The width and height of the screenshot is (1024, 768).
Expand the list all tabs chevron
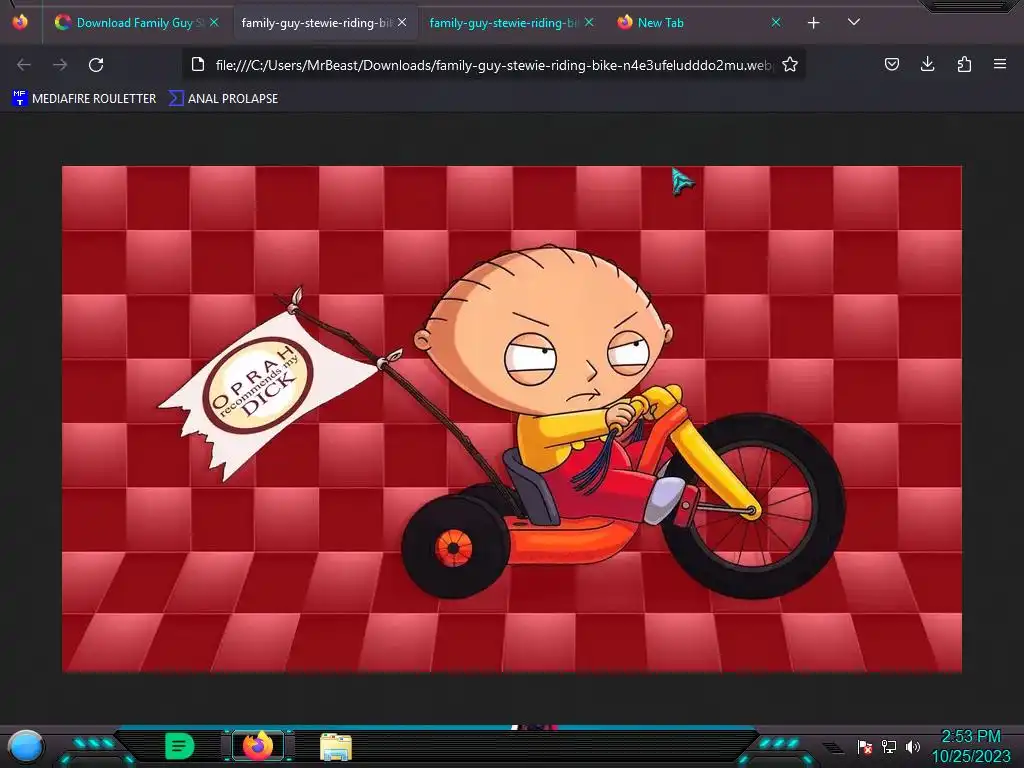pos(854,22)
